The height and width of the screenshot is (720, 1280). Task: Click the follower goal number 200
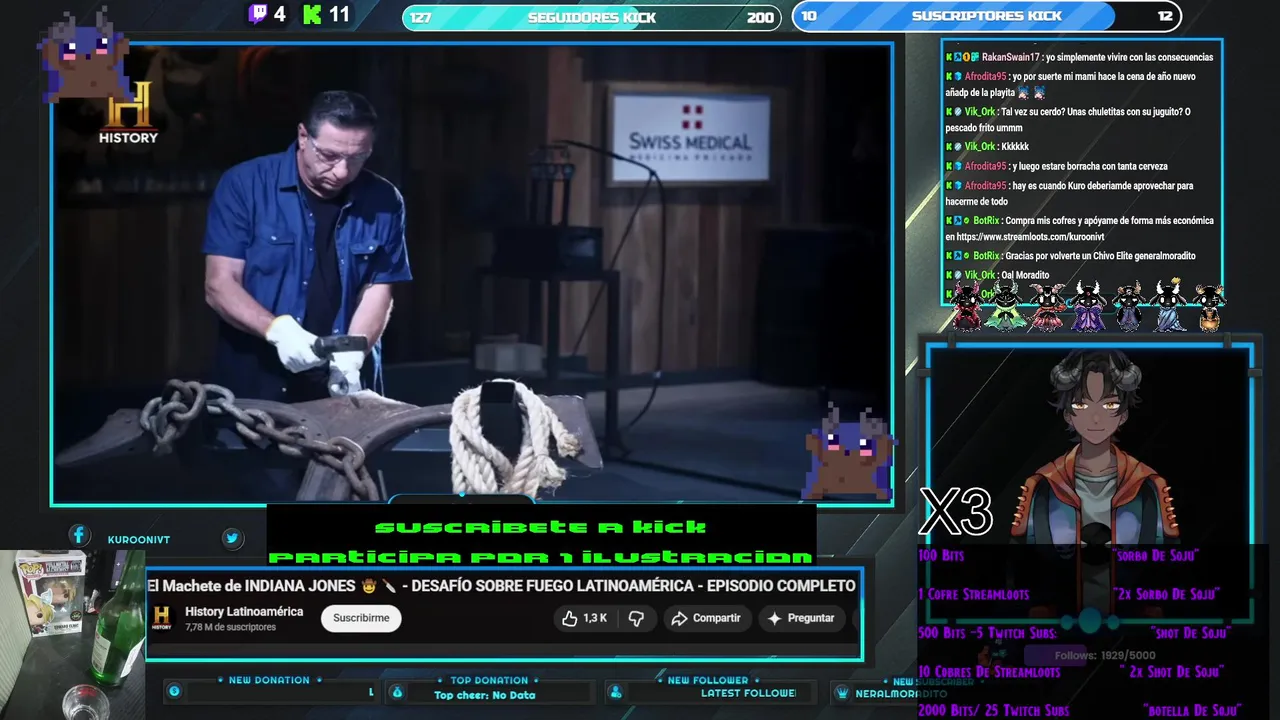pyautogui.click(x=760, y=17)
